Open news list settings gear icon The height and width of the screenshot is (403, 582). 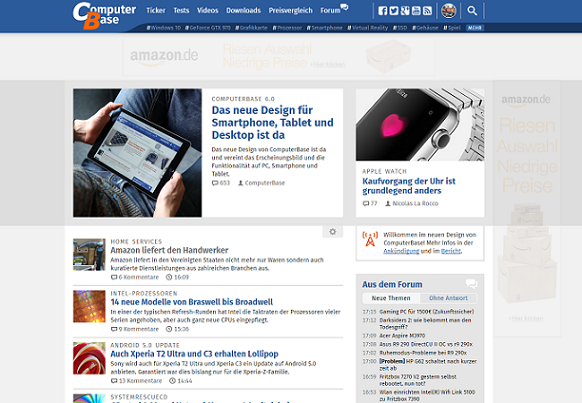pyautogui.click(x=333, y=232)
